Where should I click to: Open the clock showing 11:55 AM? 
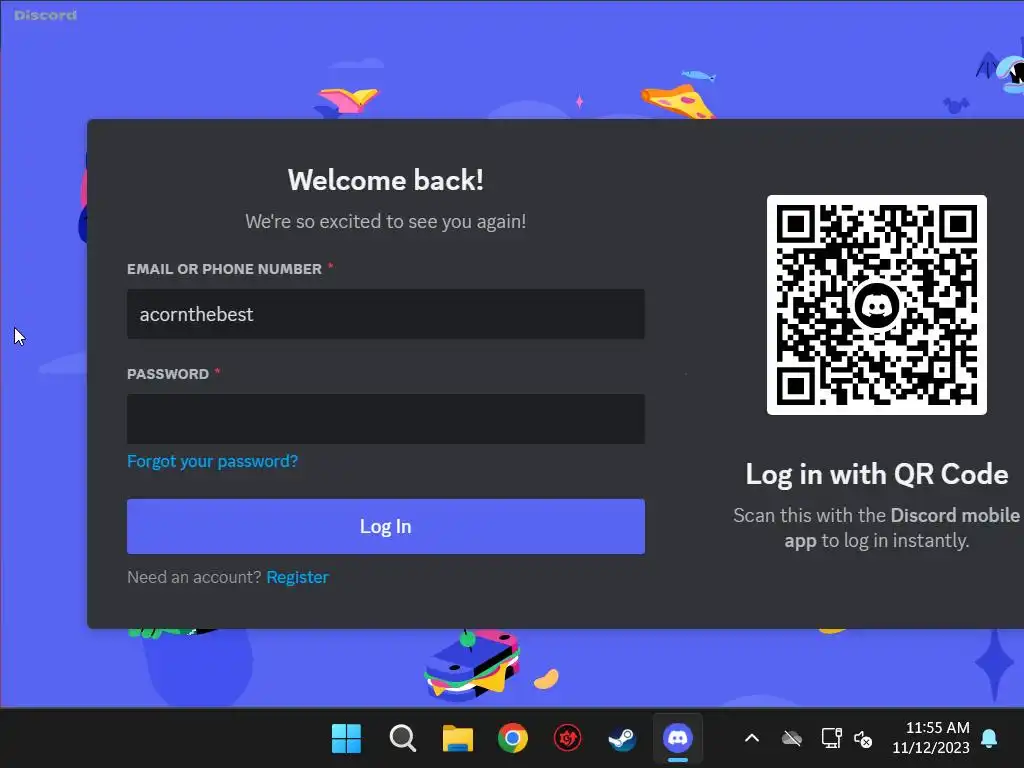[x=931, y=738]
